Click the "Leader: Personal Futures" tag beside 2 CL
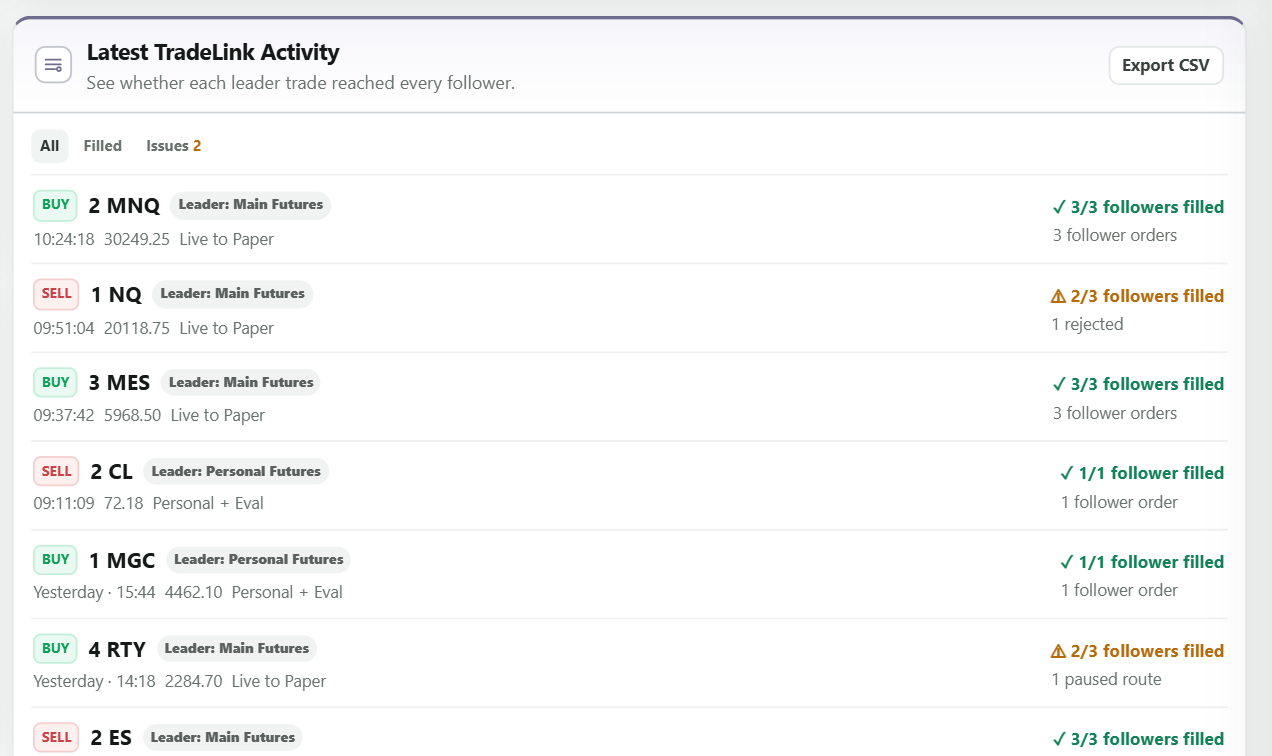This screenshot has height=756, width=1272. (x=236, y=471)
